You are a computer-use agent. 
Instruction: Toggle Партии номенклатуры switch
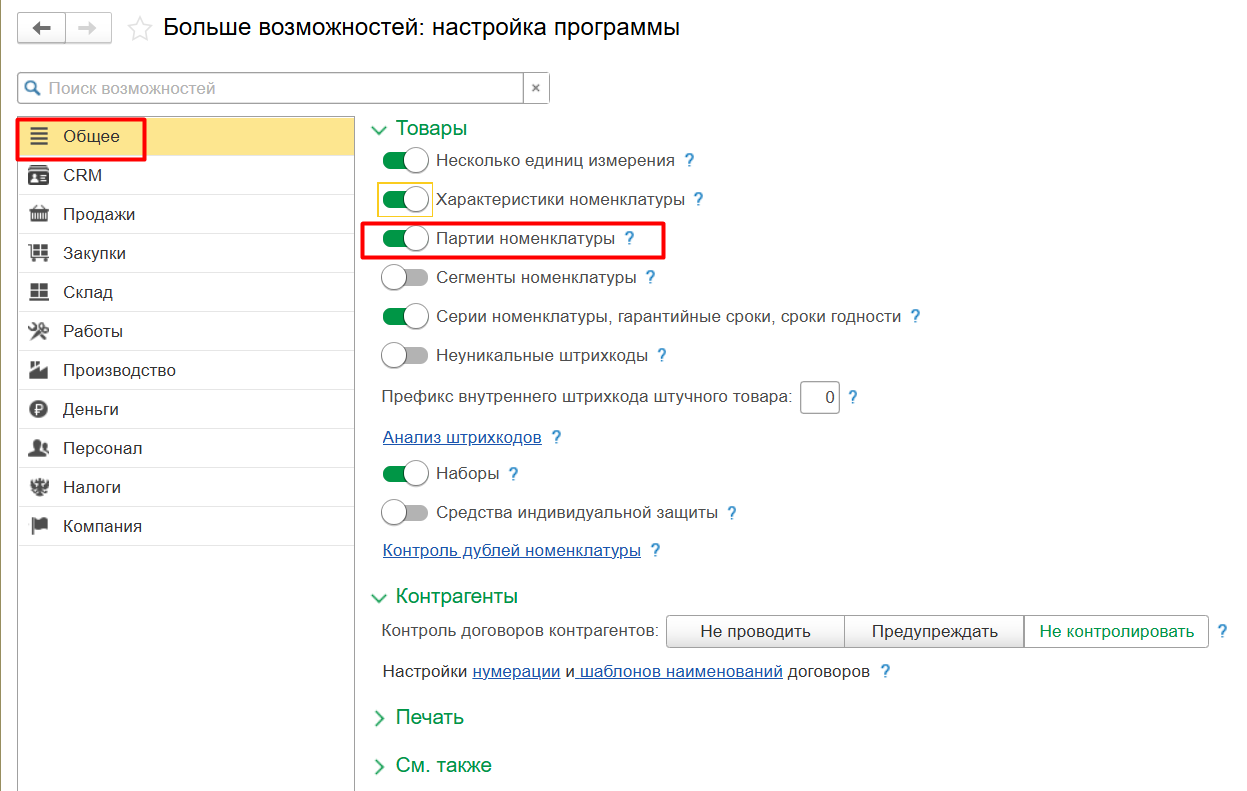coord(405,238)
